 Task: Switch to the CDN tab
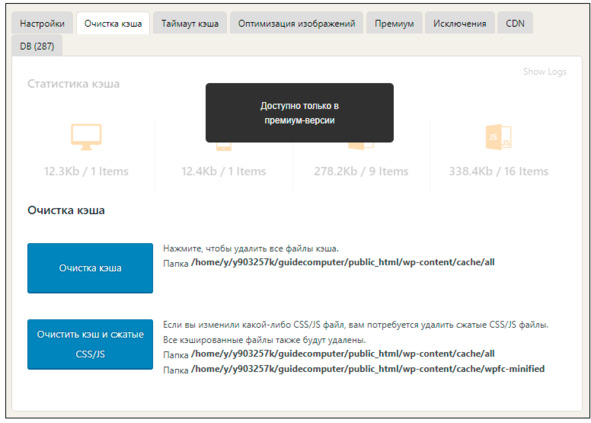(x=515, y=23)
